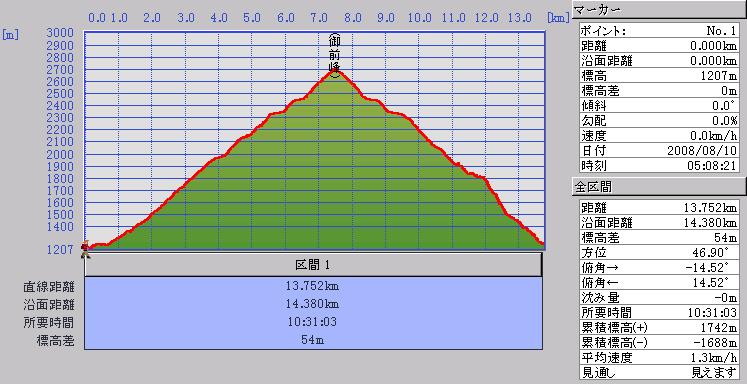Click the 7.0 km distance axis label

319,18
